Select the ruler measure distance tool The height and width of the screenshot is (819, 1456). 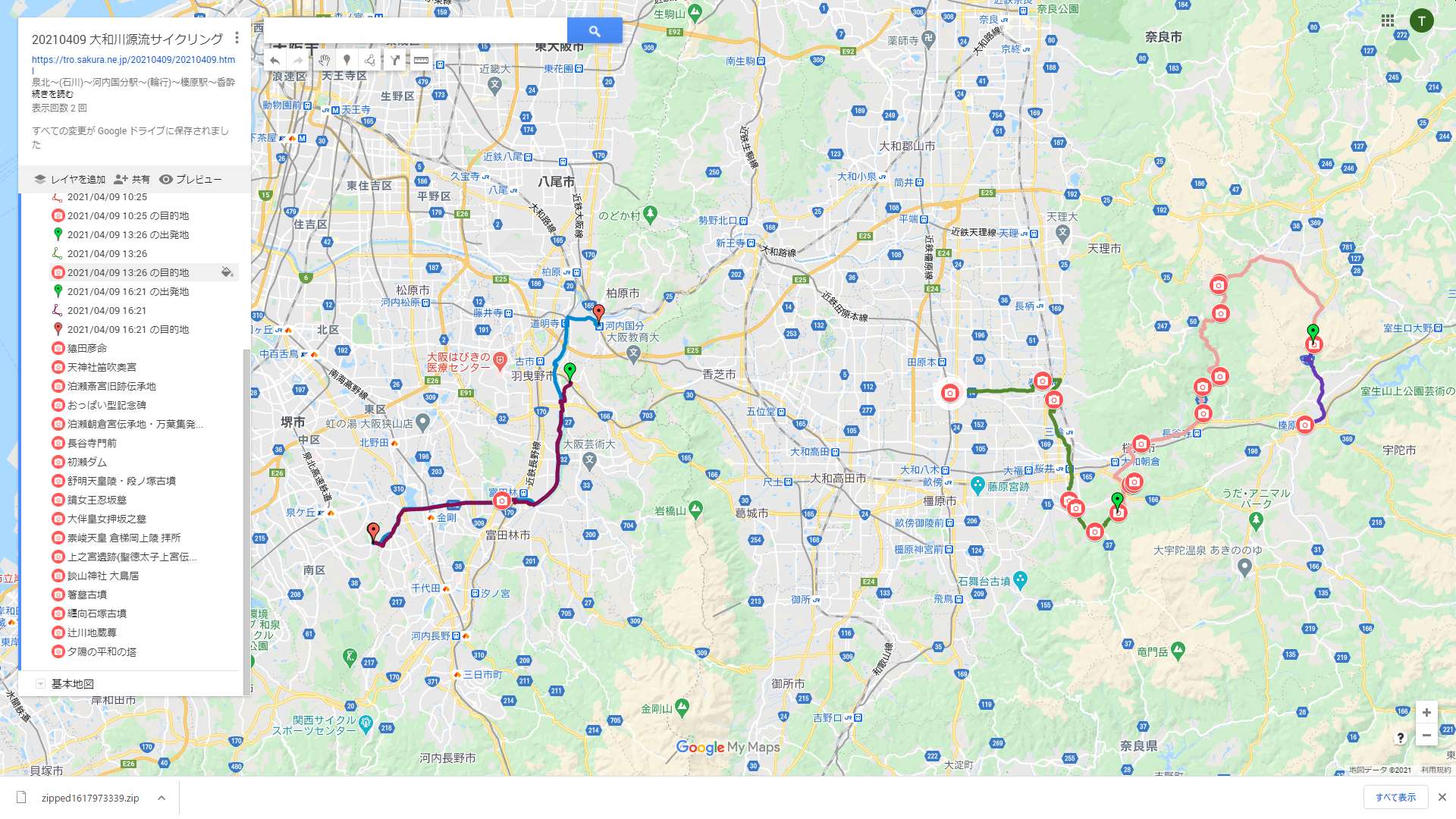click(x=421, y=60)
